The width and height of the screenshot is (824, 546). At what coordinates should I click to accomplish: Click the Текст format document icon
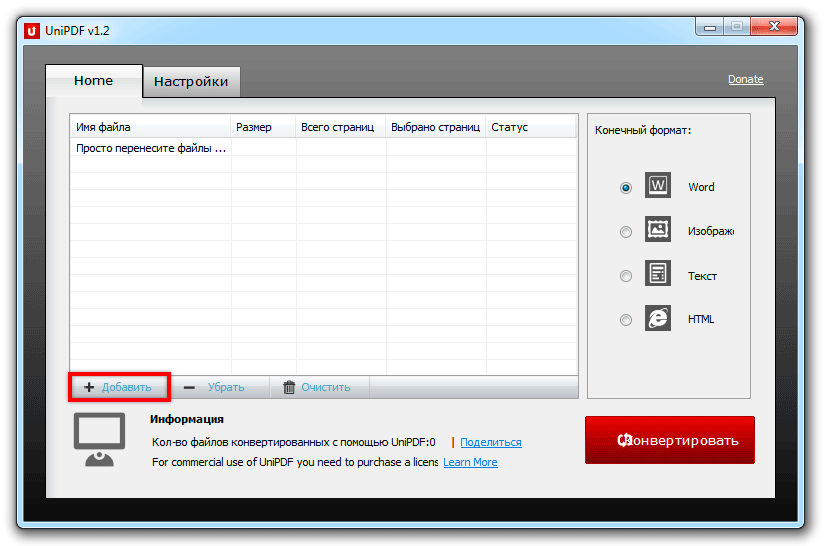click(657, 273)
